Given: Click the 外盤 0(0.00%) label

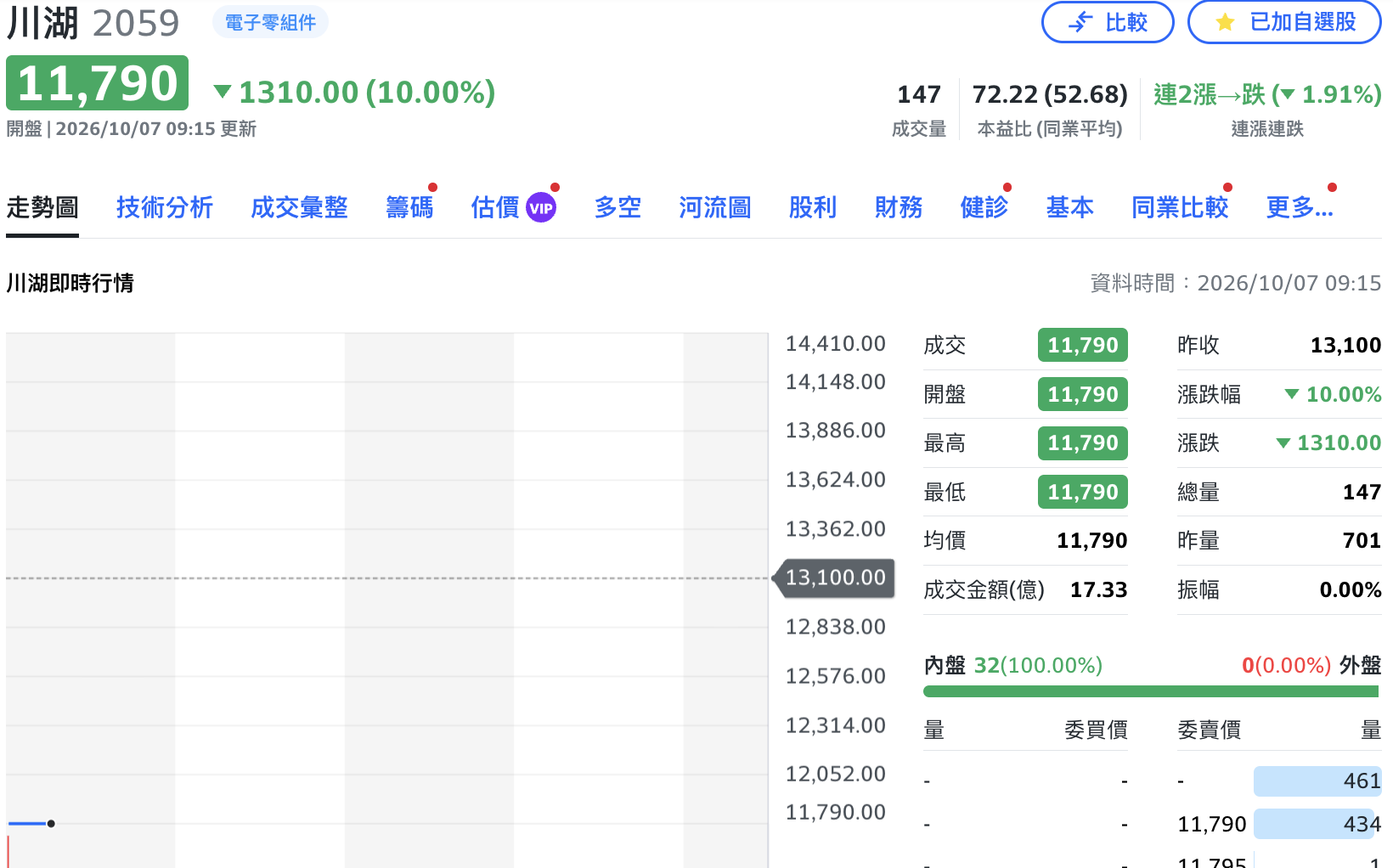Looking at the screenshot, I should tap(1311, 665).
